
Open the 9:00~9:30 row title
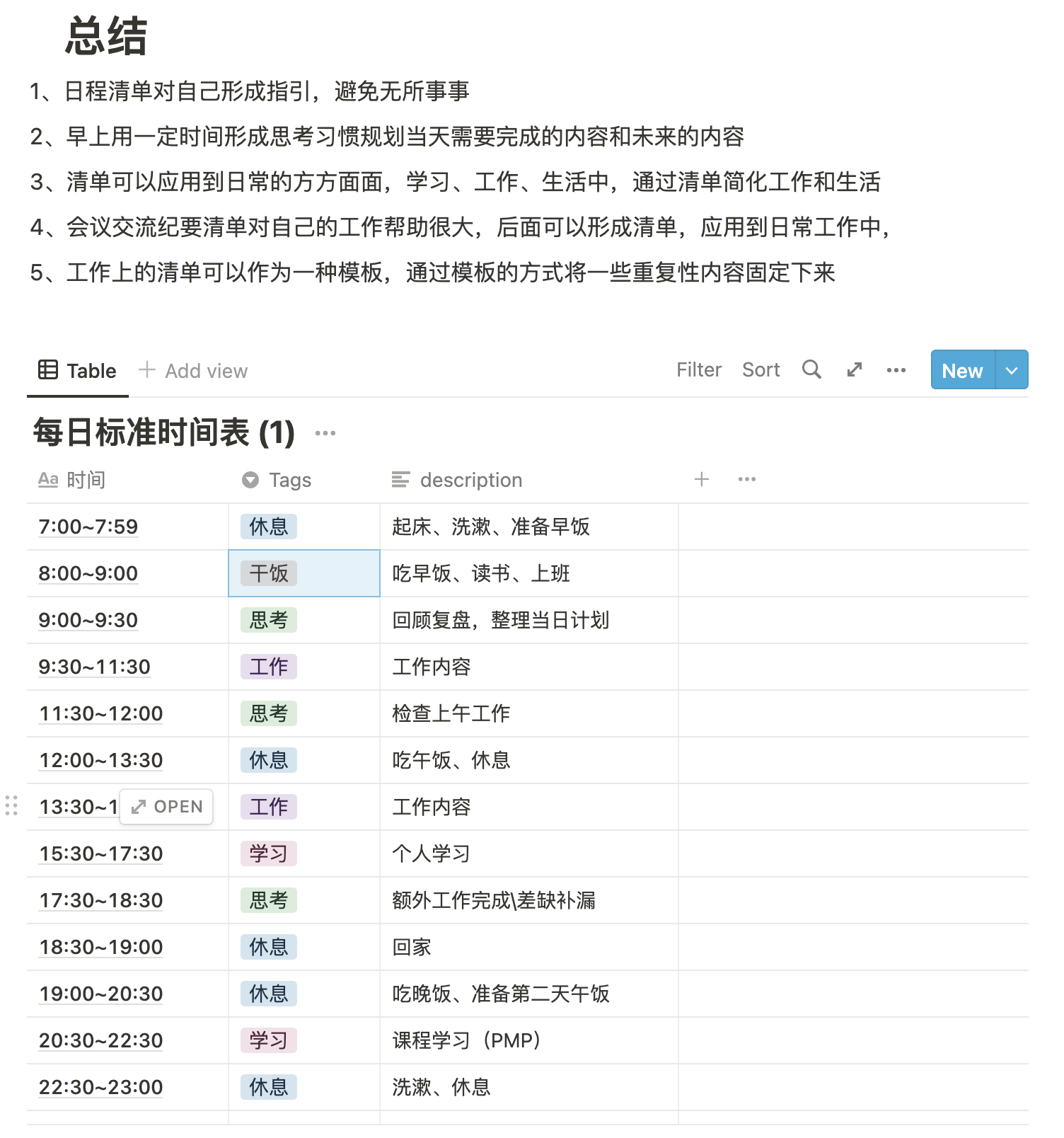(x=88, y=620)
